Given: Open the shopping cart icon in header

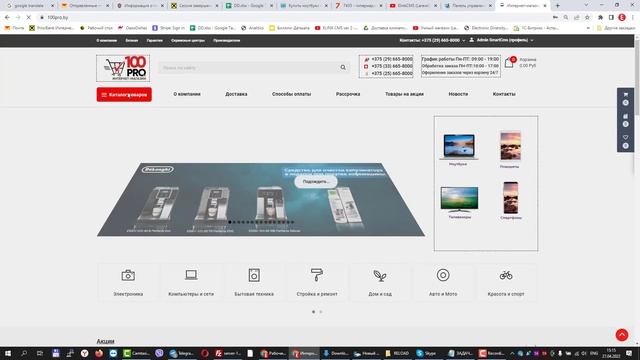Looking at the screenshot, I should click(x=509, y=62).
